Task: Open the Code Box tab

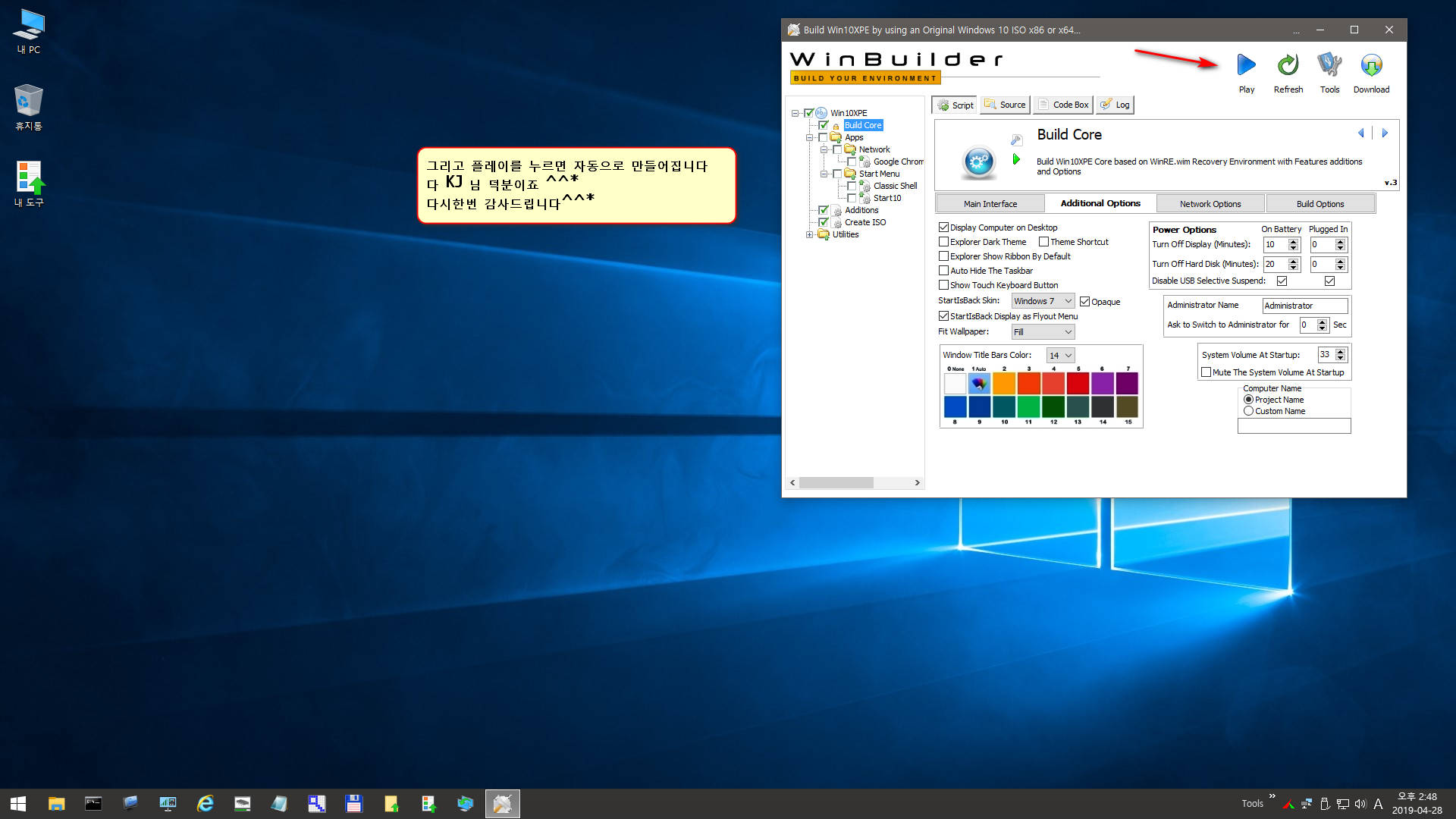Action: pos(1062,105)
